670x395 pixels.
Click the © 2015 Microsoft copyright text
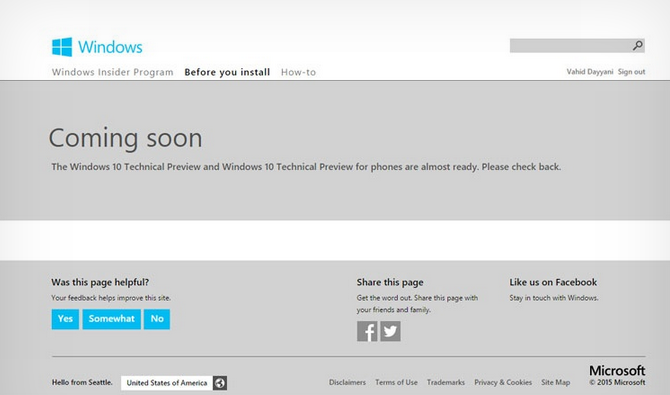[x=617, y=382]
